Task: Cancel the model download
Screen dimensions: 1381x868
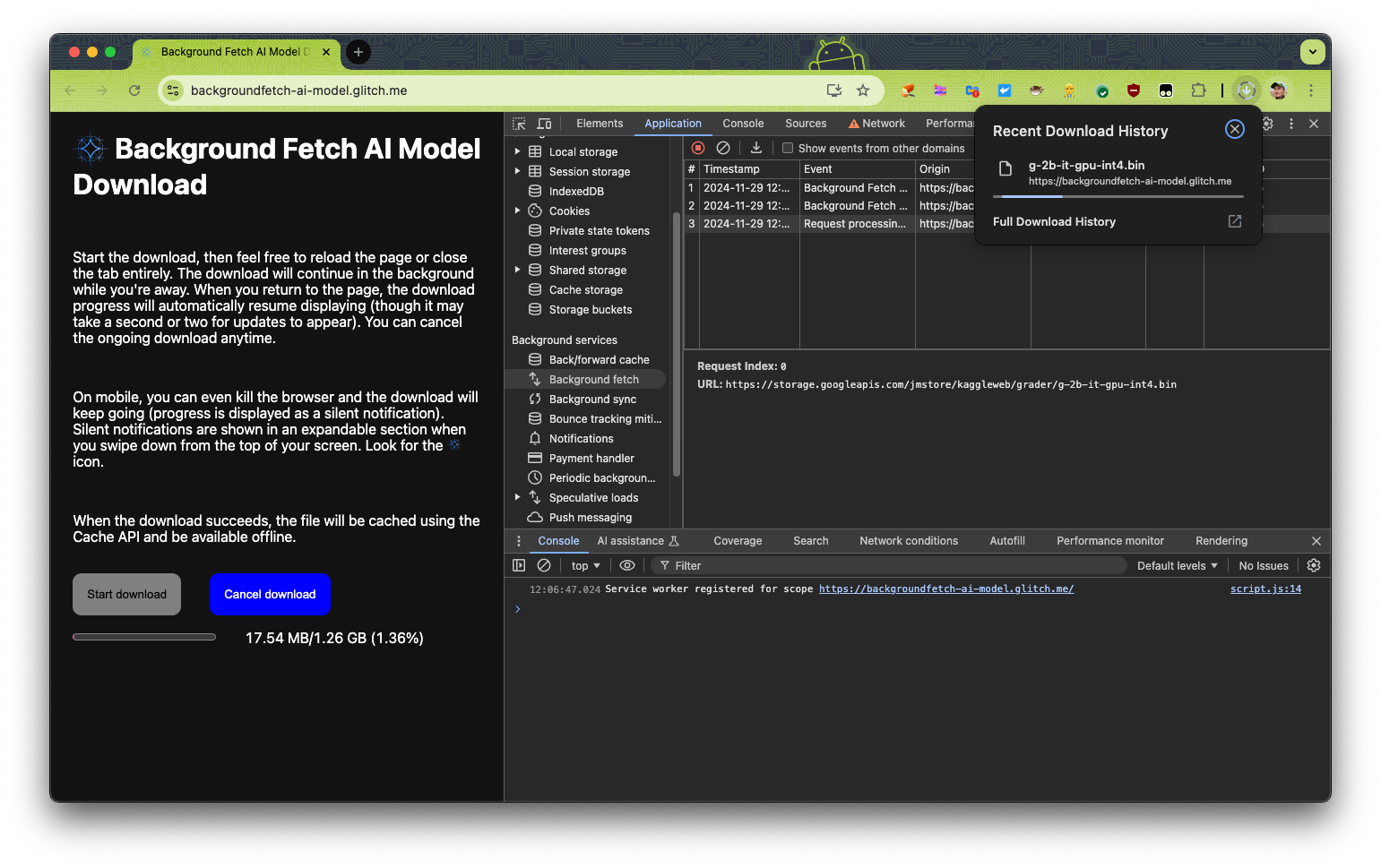Action: pyautogui.click(x=270, y=594)
